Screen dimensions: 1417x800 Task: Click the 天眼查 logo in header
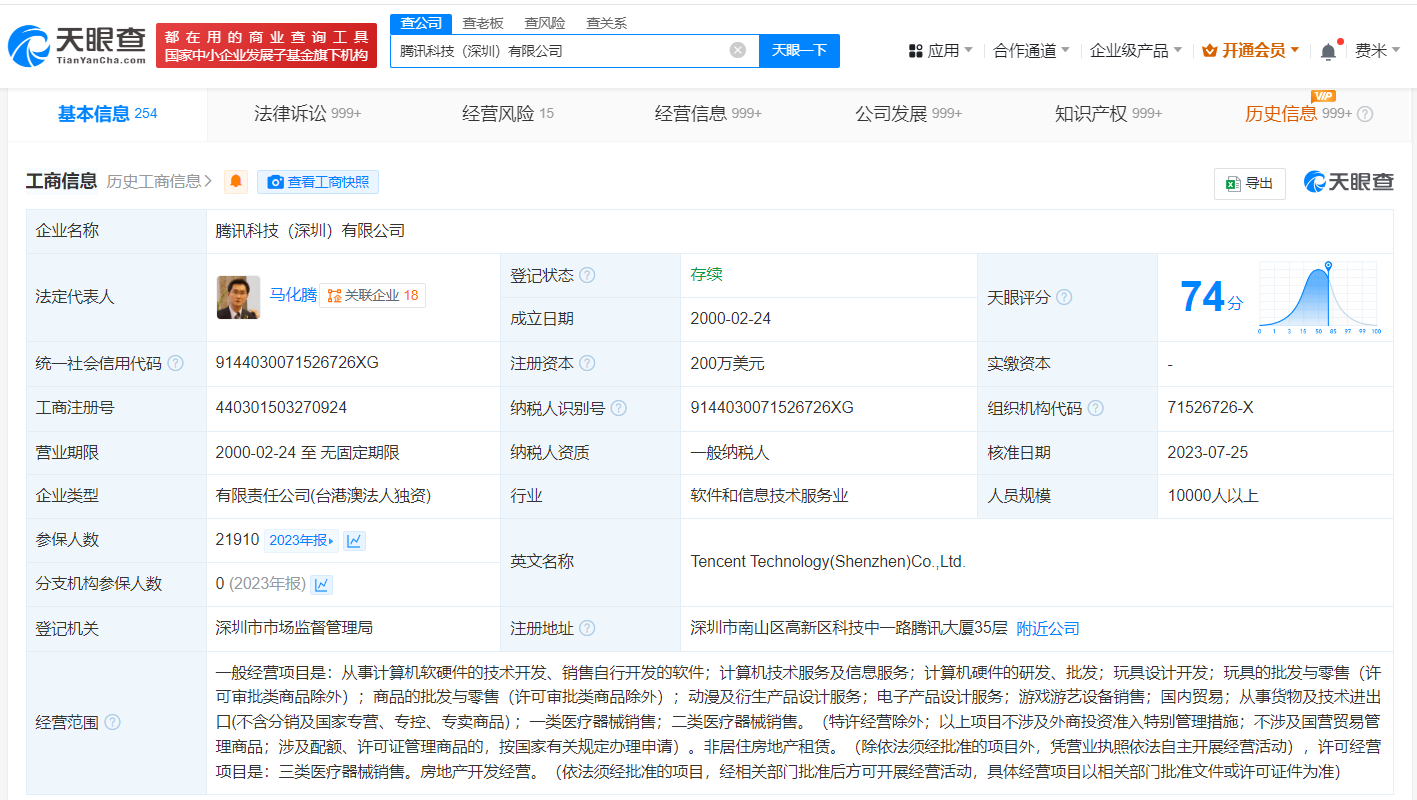pos(77,45)
